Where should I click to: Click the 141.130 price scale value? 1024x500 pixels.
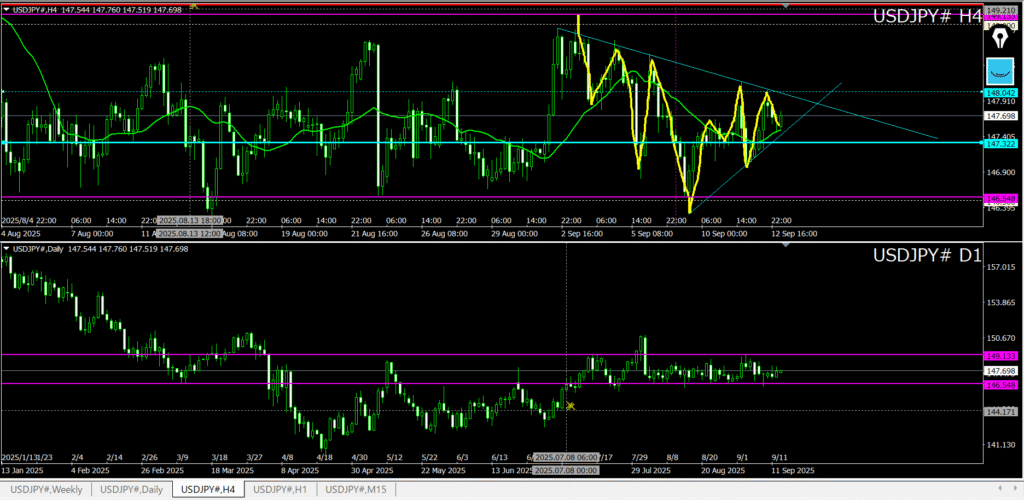pos(1002,445)
